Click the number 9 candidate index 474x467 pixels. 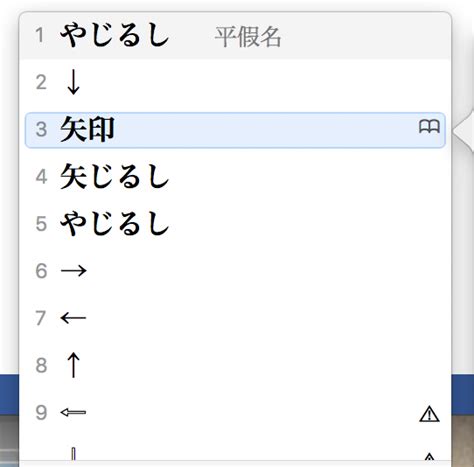(x=41, y=413)
